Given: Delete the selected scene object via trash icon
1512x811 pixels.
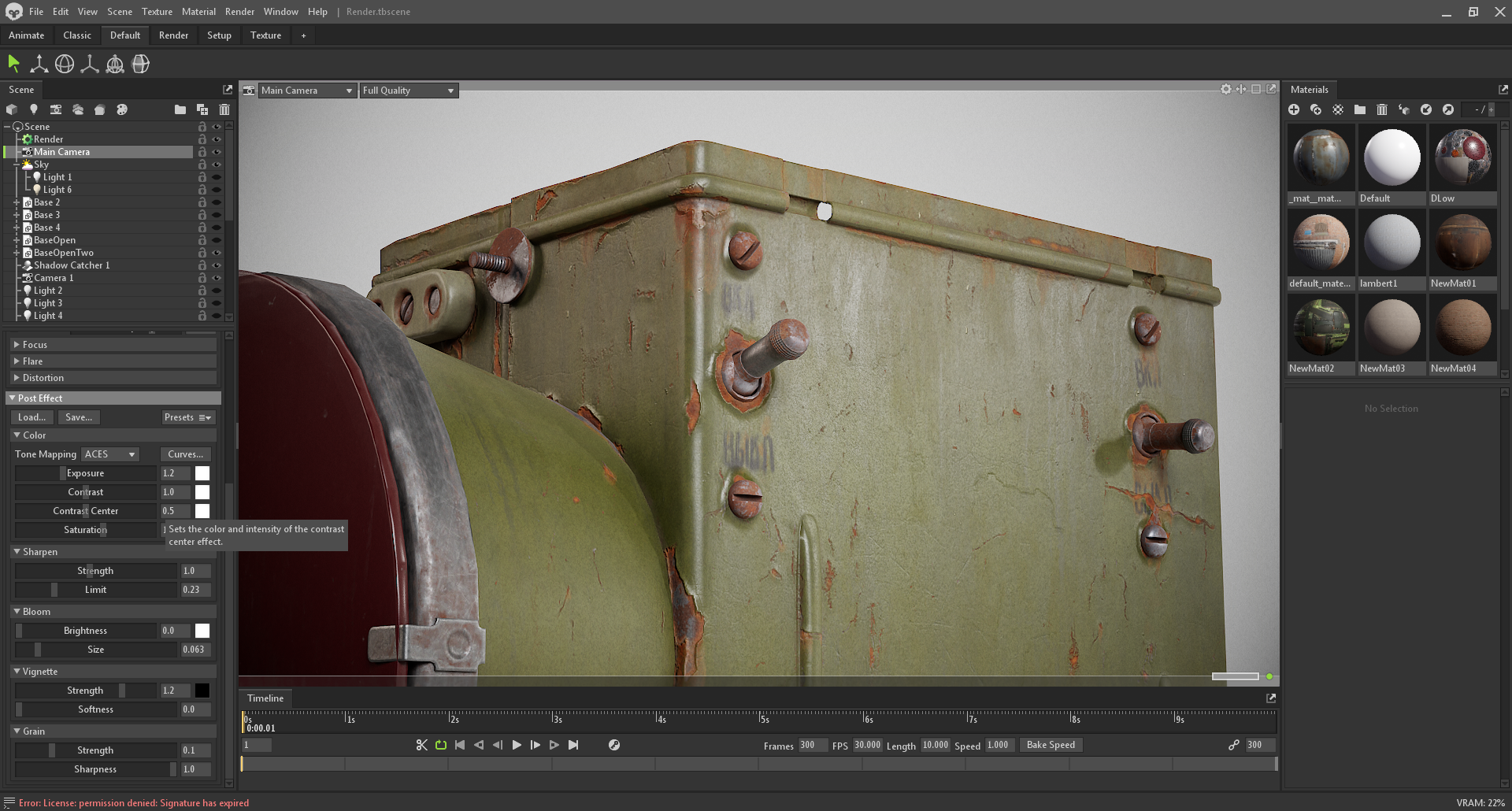Looking at the screenshot, I should [224, 109].
